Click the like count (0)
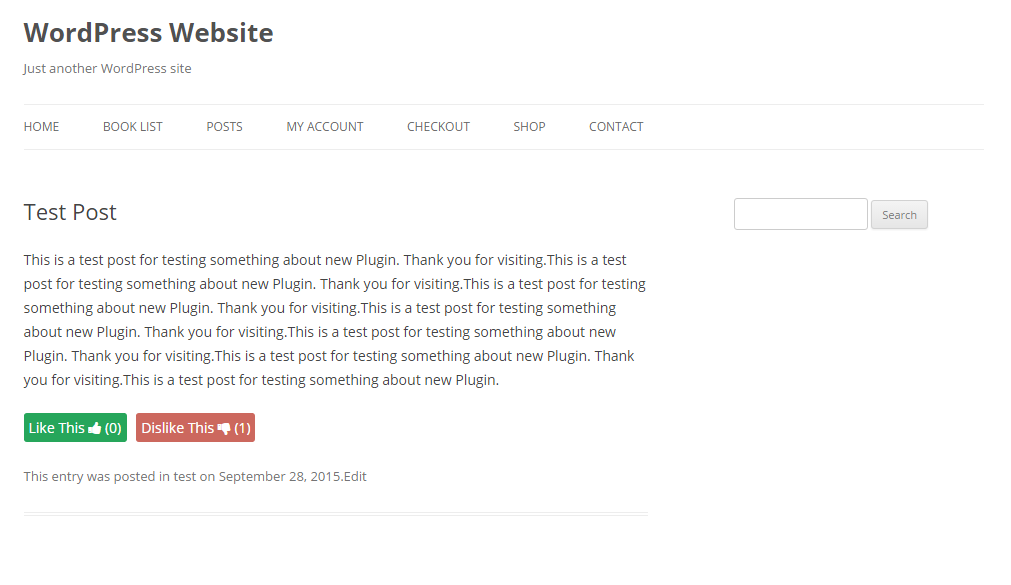 tap(113, 428)
